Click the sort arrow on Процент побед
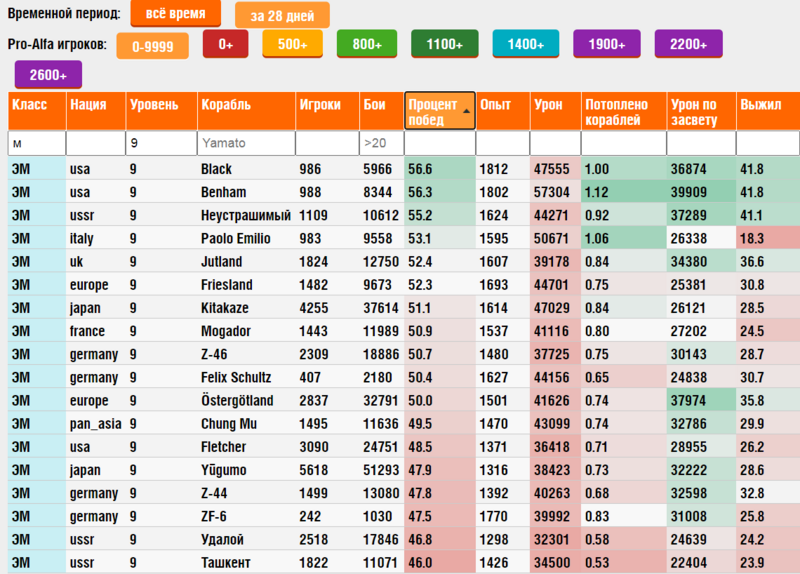 466,111
